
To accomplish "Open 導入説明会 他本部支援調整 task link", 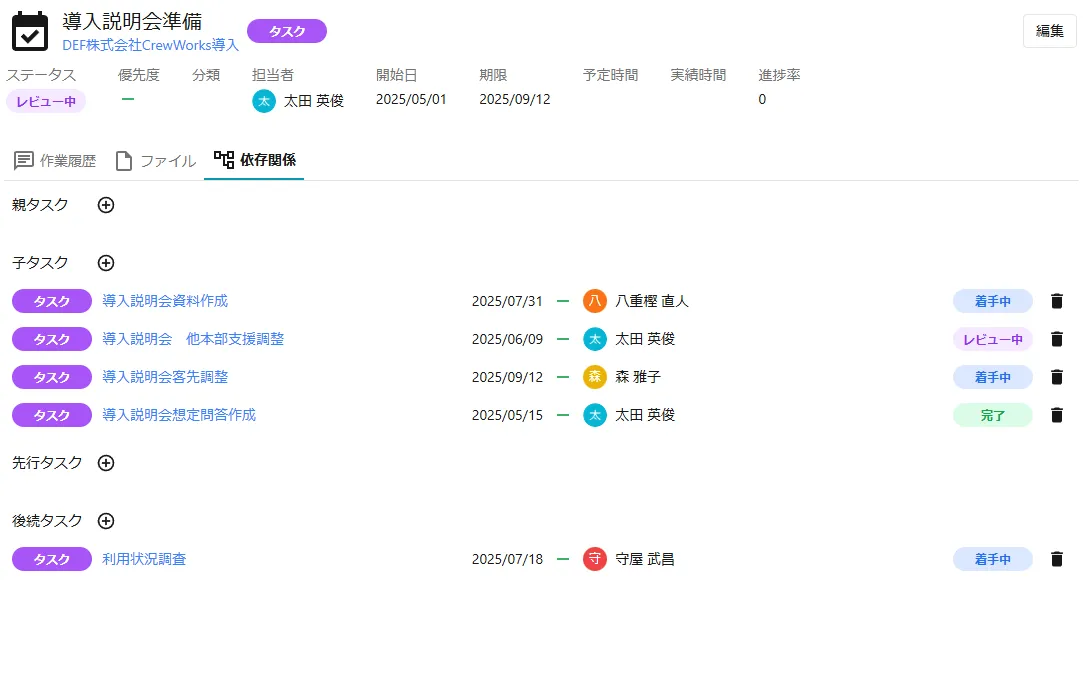I will [x=193, y=339].
